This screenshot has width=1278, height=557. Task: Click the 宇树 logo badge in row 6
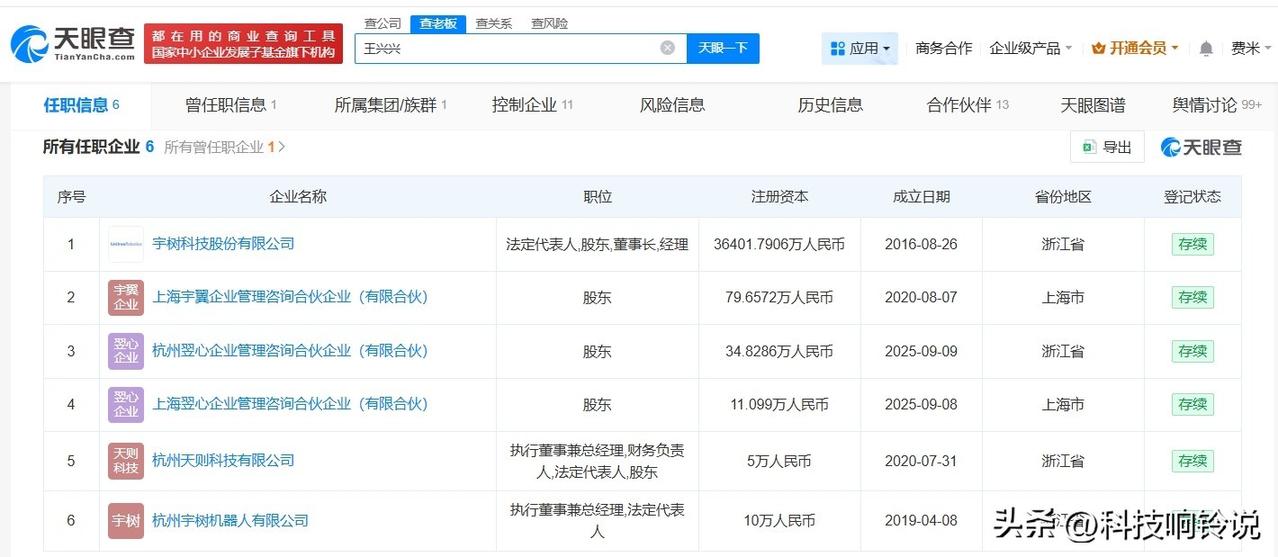pos(126,520)
